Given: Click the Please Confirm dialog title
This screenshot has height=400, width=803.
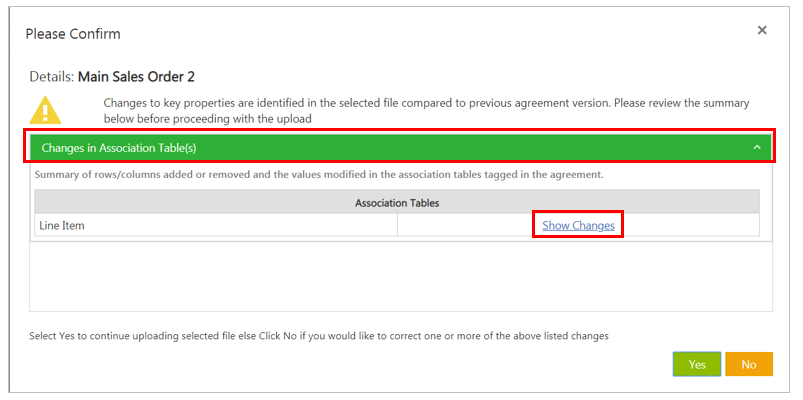Looking at the screenshot, I should [73, 34].
